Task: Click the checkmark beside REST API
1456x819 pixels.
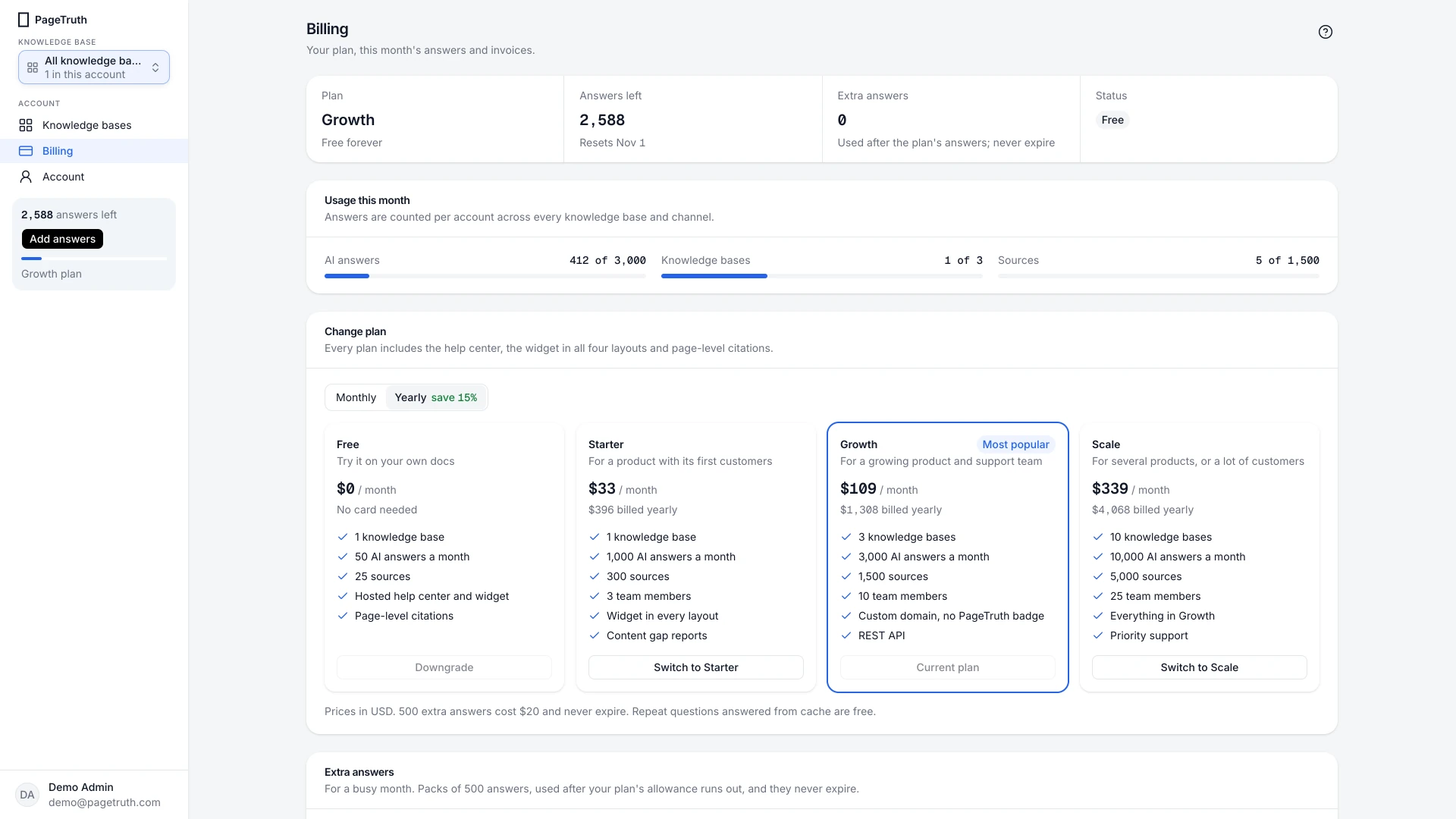Action: coord(846,635)
